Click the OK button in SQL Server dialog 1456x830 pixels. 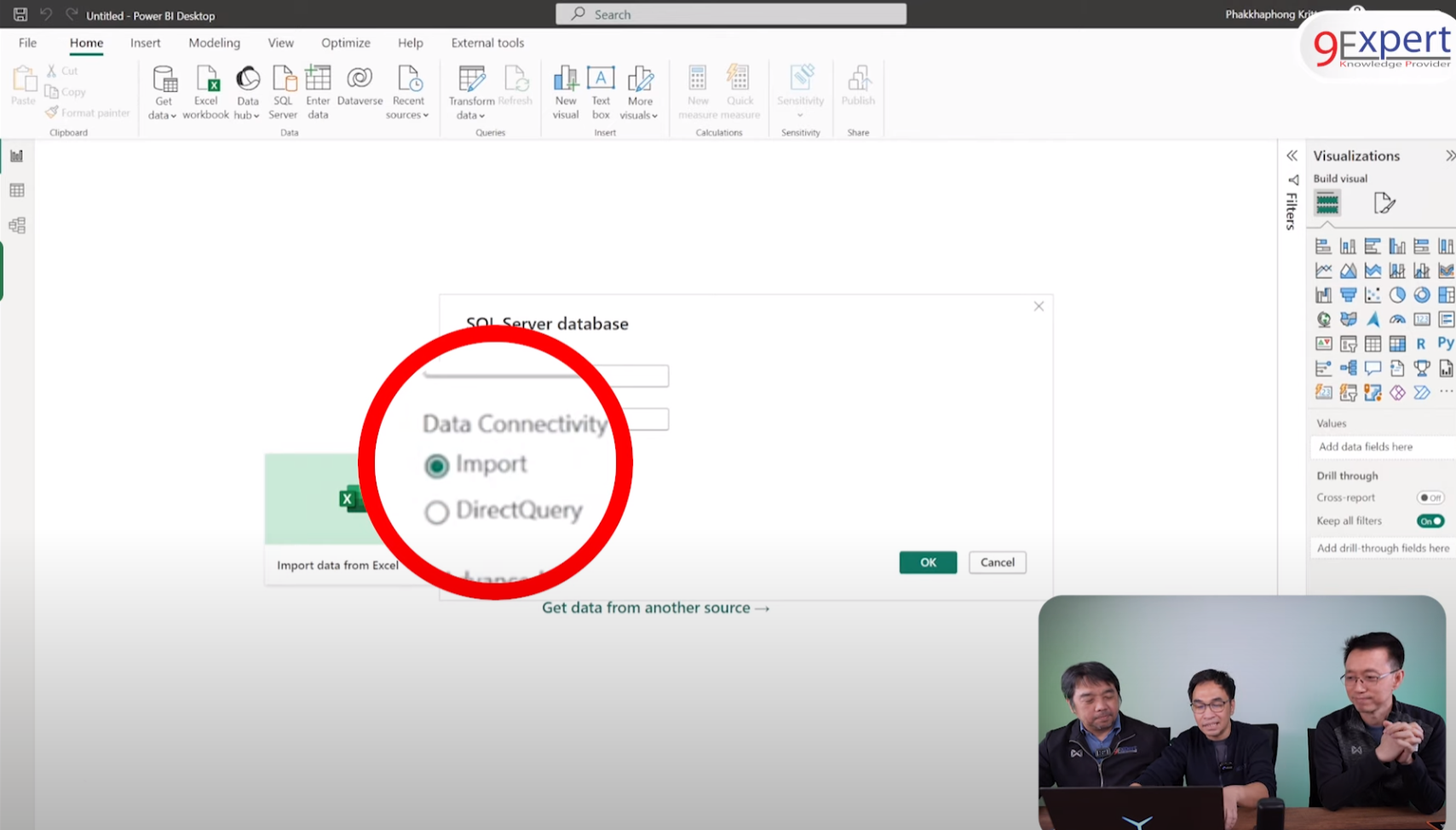tap(927, 562)
